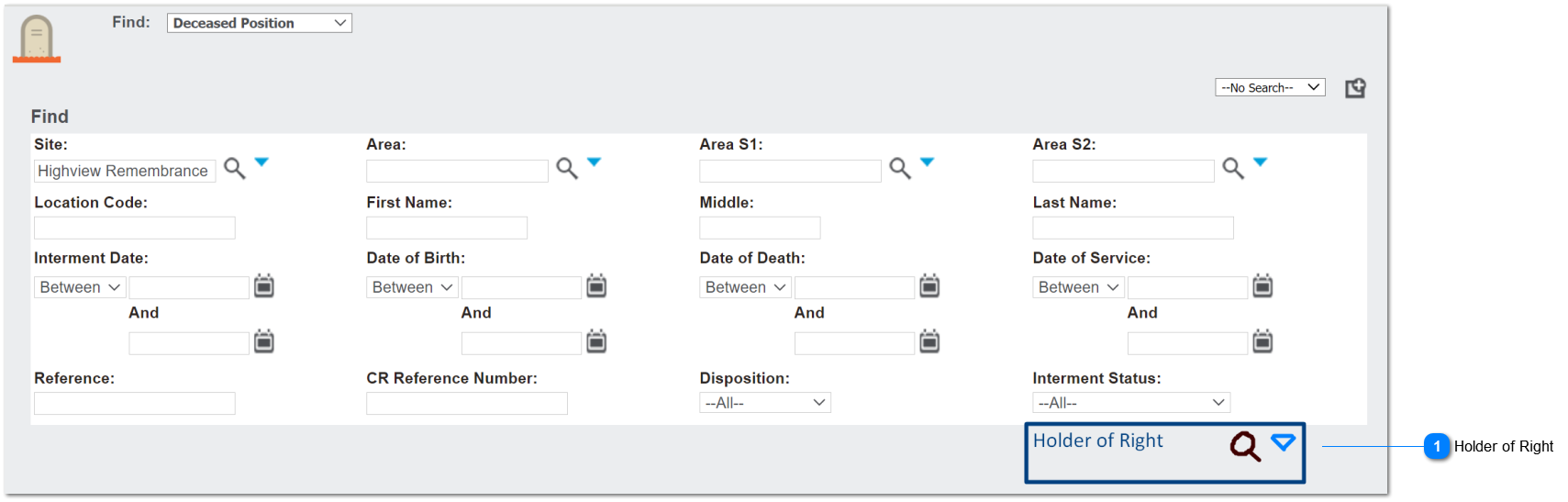Image resolution: width=1568 pixels, height=502 pixels.
Task: Open the Date of Birth 'Between' dropdown
Action: click(x=412, y=287)
